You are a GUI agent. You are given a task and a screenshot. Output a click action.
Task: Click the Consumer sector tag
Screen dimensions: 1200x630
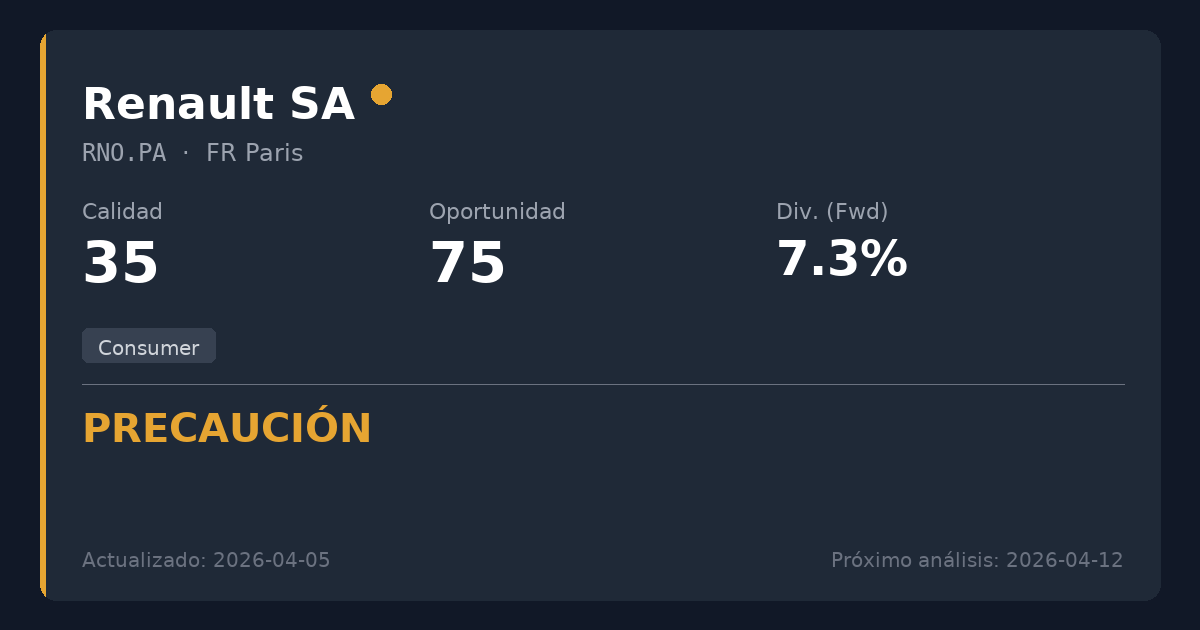pos(149,347)
